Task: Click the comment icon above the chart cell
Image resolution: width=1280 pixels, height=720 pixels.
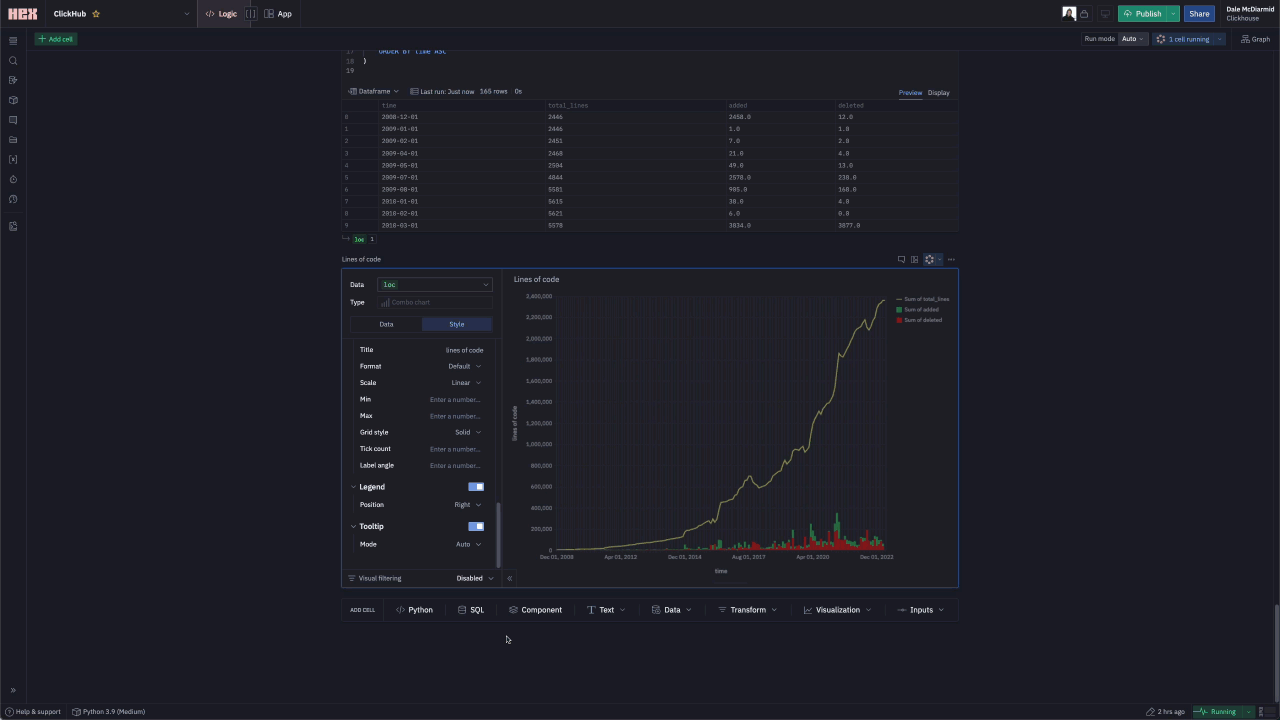Action: coord(901,259)
